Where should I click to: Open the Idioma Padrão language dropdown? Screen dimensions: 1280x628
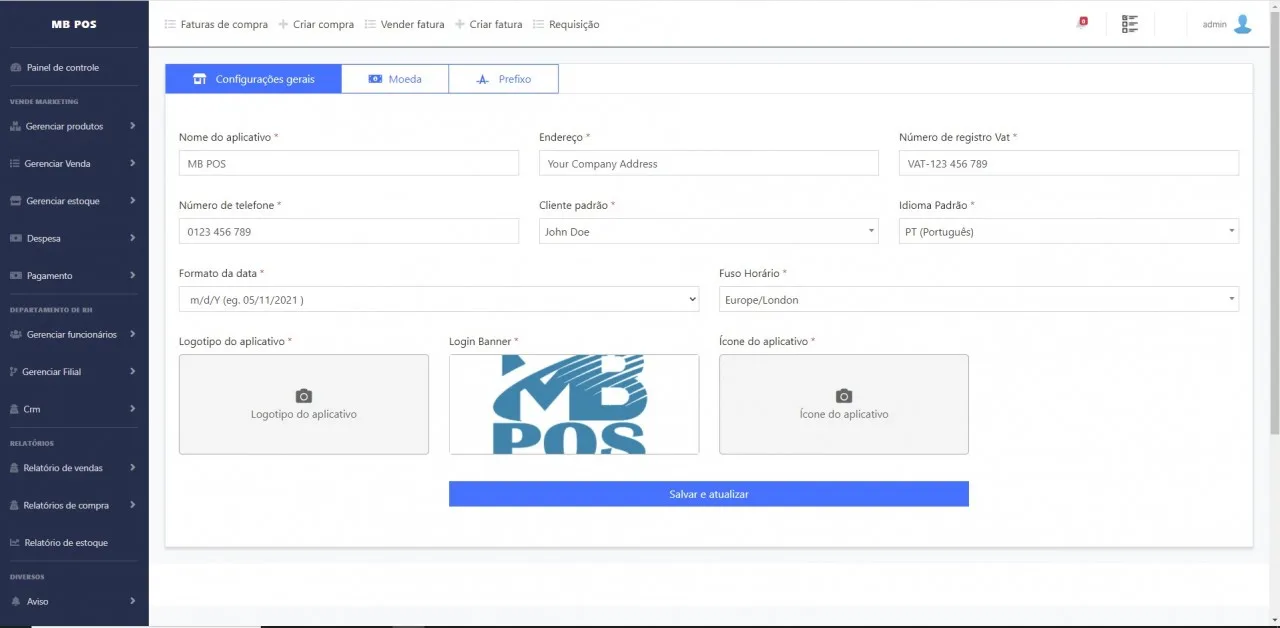pos(1069,232)
